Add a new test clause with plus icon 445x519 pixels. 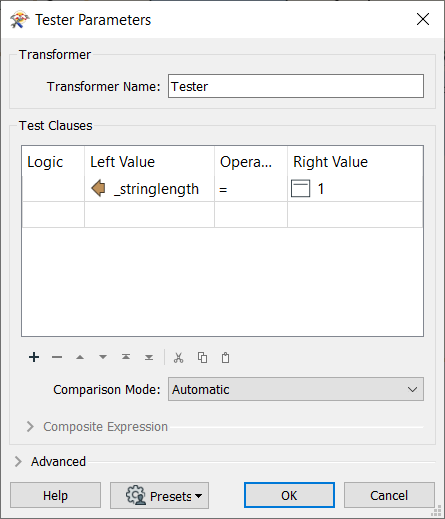[x=34, y=357]
